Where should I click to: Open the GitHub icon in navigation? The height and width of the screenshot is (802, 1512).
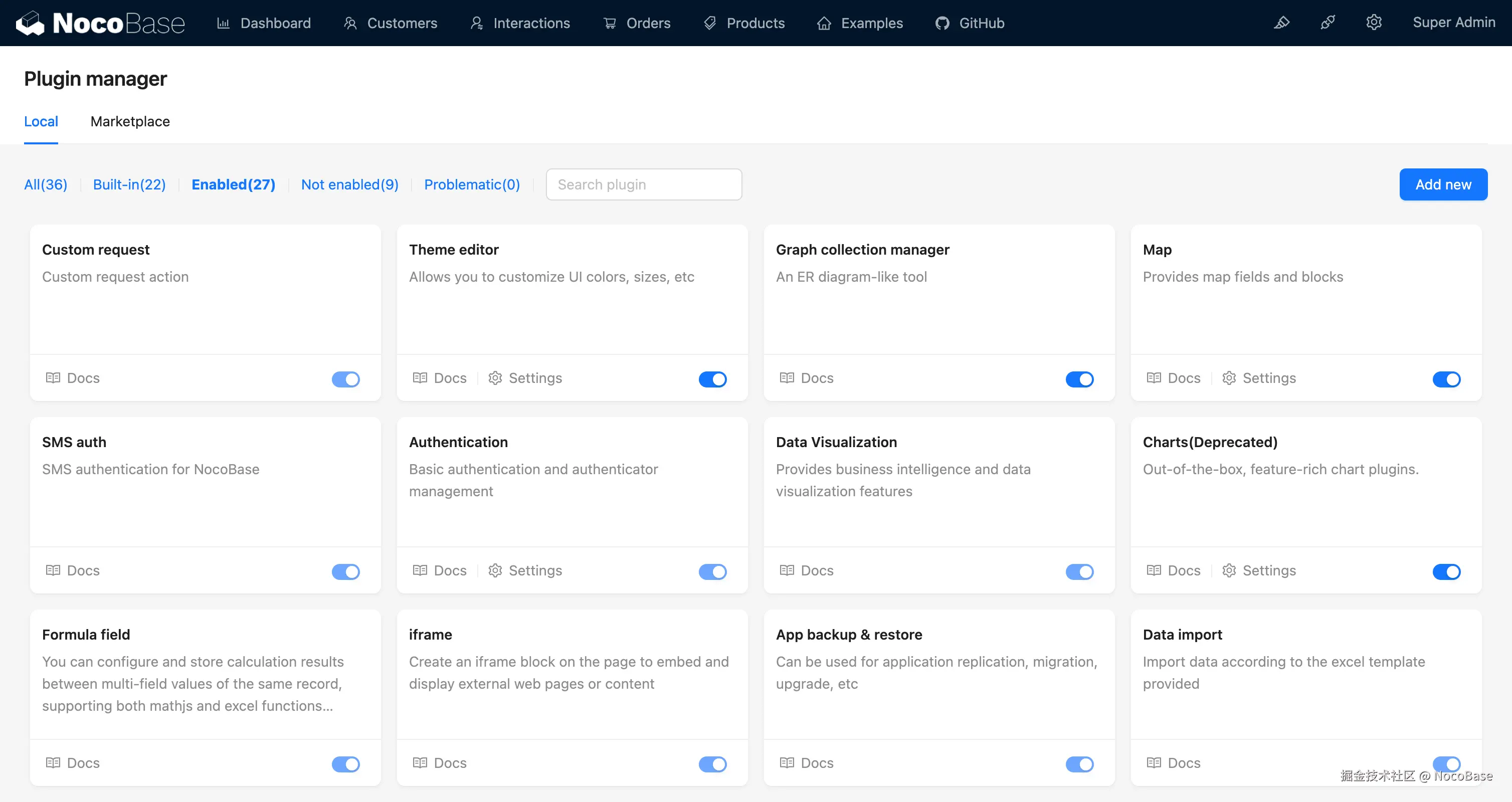pos(942,24)
